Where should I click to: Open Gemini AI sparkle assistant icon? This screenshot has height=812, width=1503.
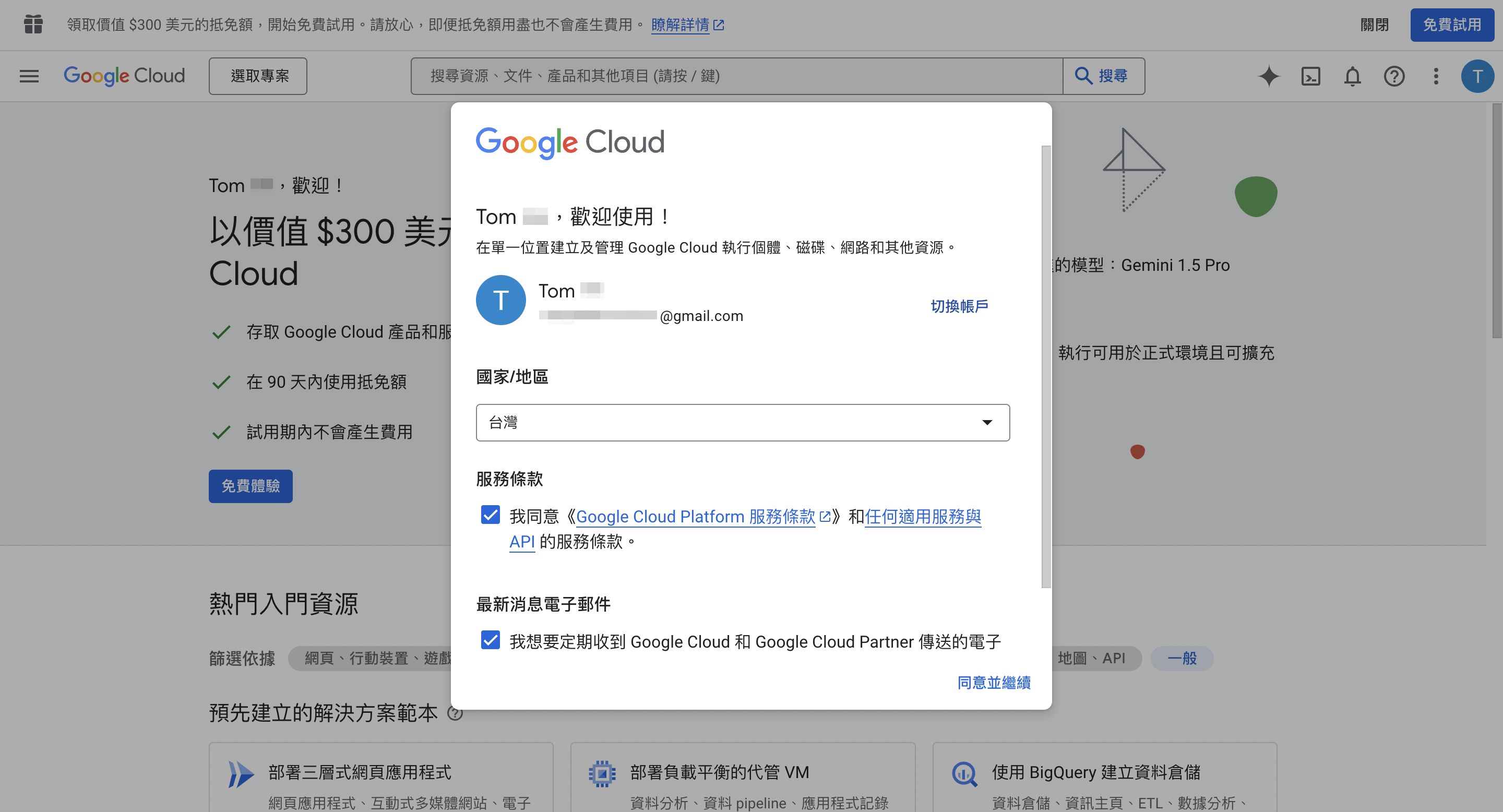tap(1269, 76)
